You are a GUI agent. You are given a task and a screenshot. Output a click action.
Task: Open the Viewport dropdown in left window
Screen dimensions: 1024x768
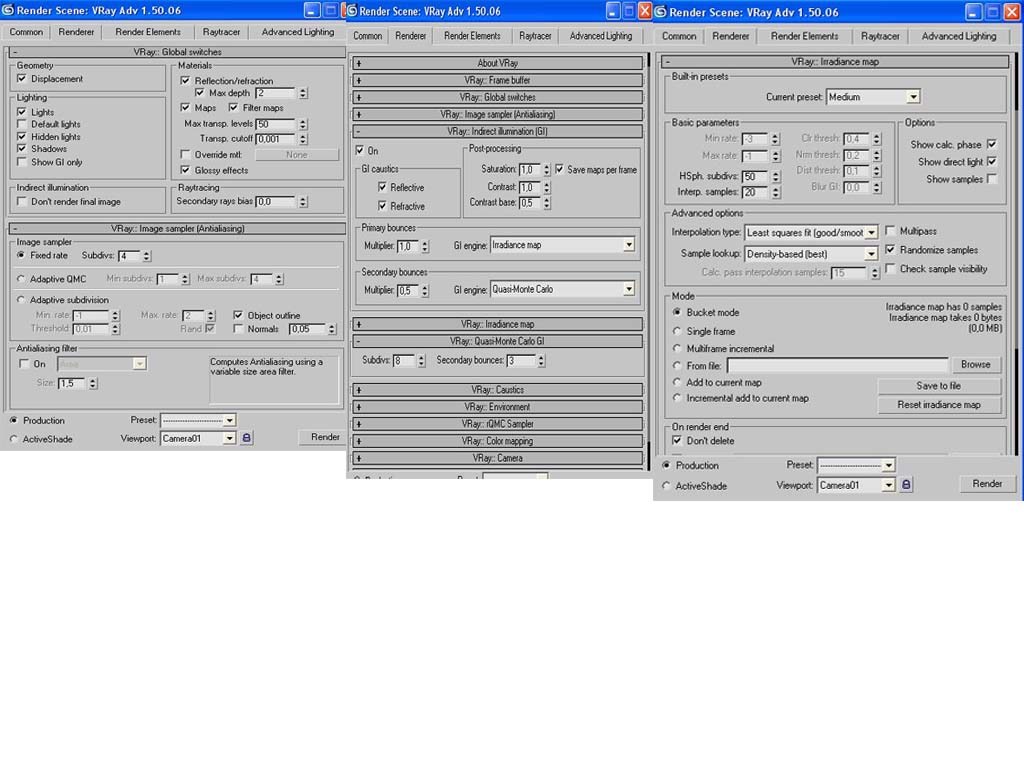(229, 438)
